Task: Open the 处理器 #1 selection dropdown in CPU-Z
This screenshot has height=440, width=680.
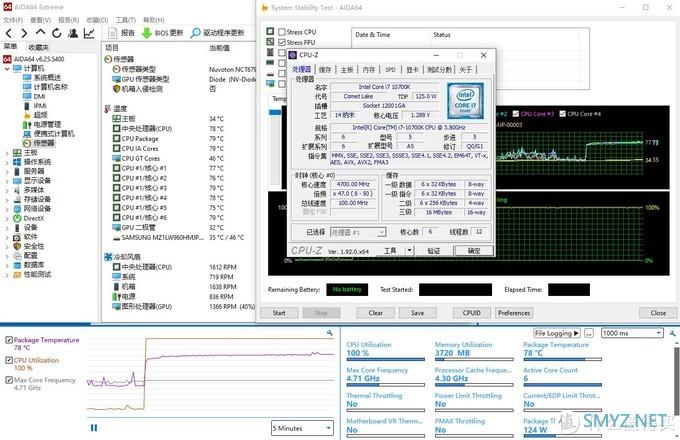Action: [x=358, y=232]
